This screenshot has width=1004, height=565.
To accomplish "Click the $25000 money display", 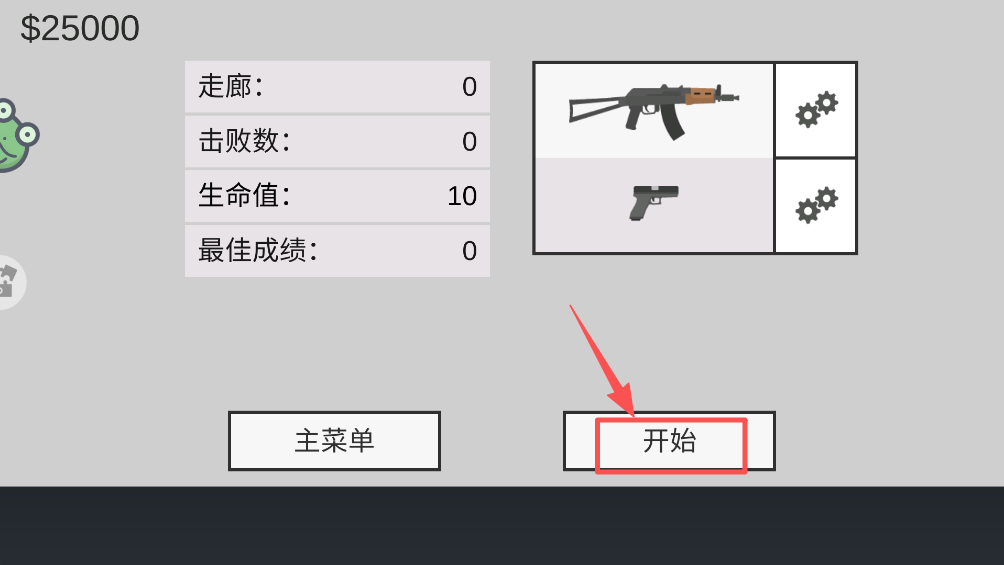I will click(x=80, y=29).
